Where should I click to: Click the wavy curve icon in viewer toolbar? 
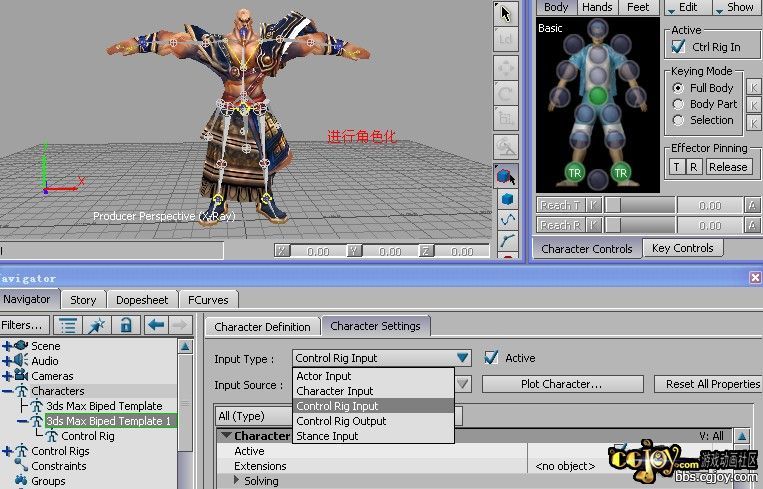(507, 220)
